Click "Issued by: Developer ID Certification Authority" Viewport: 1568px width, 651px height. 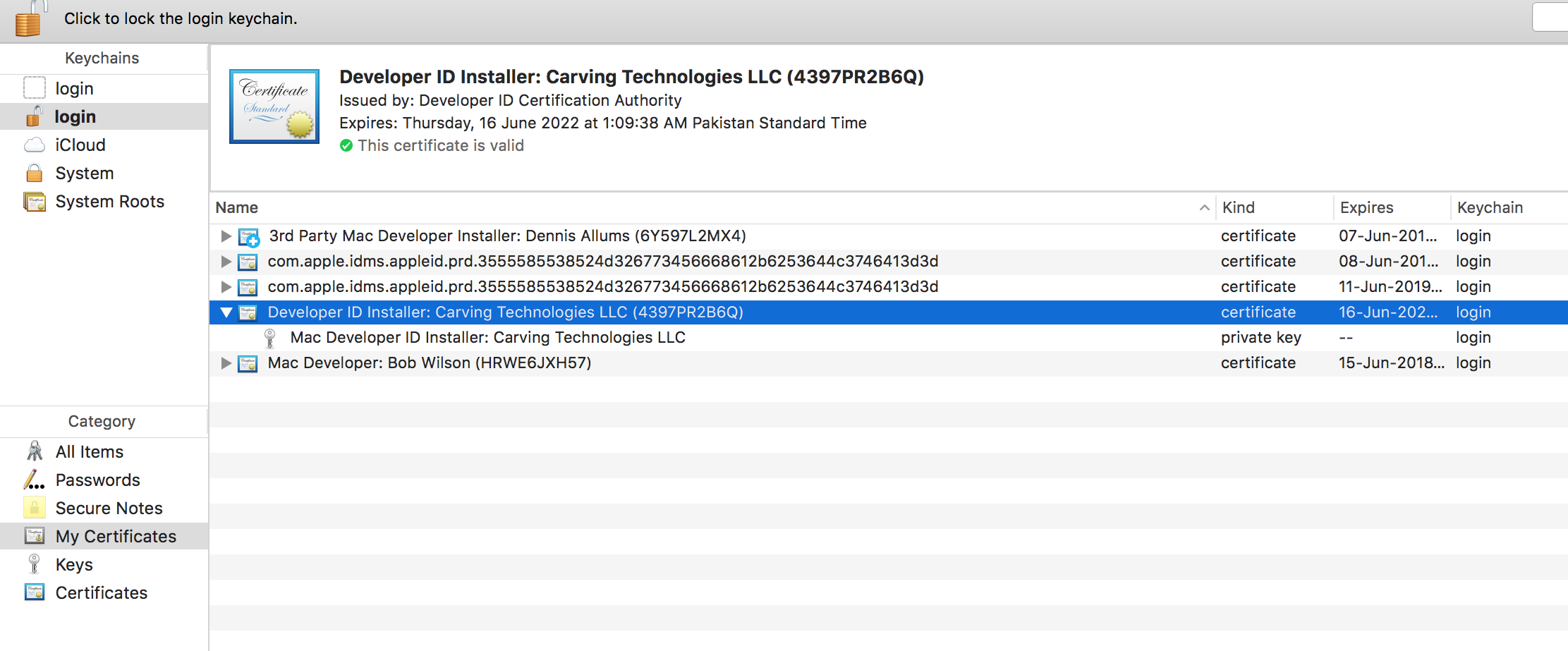click(511, 100)
